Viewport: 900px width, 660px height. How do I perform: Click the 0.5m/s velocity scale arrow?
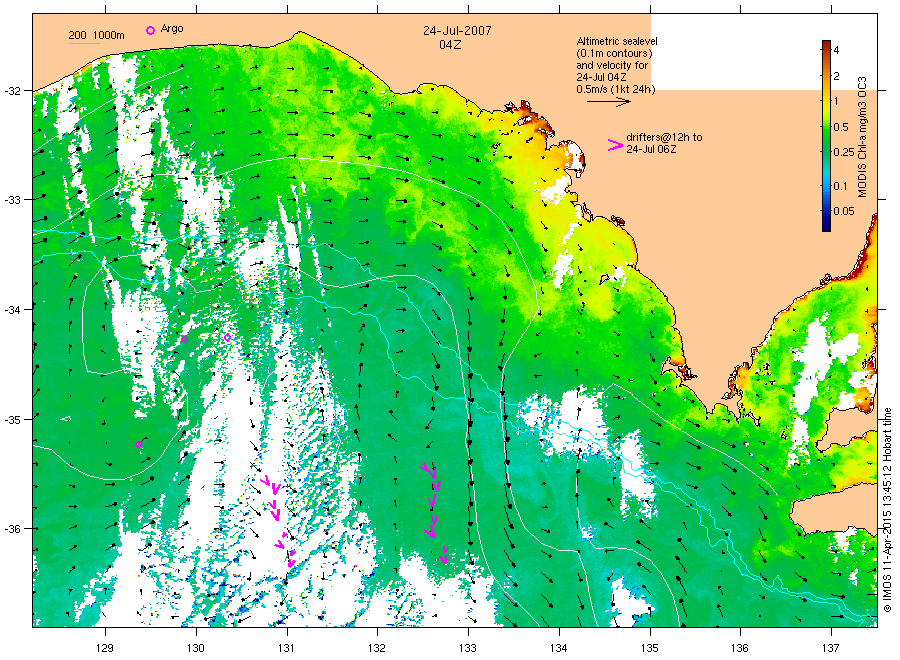pos(608,102)
